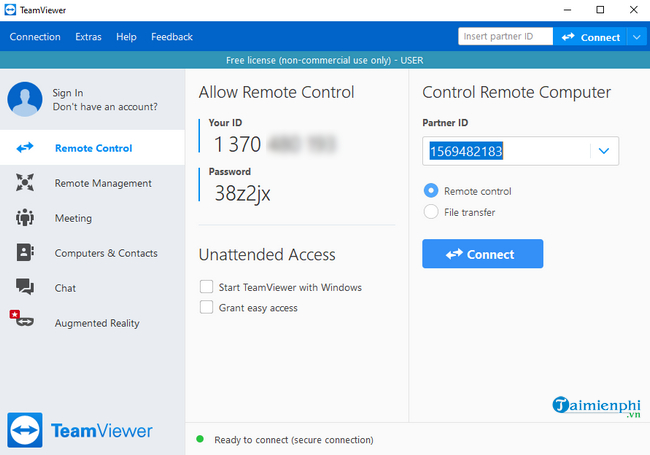Image resolution: width=650 pixels, height=455 pixels.
Task: Open the Chat section
Action: pyautogui.click(x=92, y=288)
